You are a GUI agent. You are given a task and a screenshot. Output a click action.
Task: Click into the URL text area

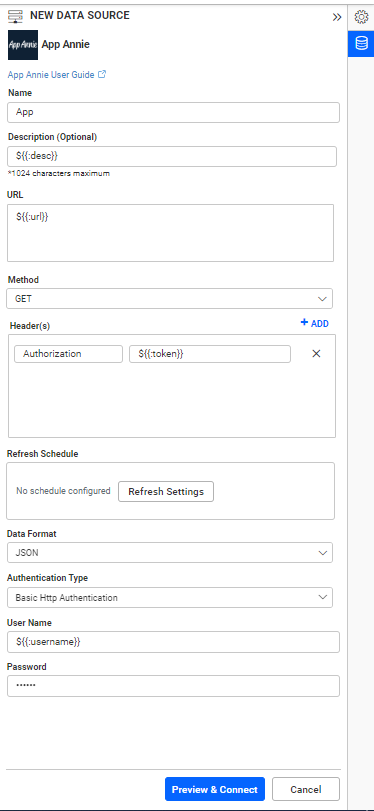[x=170, y=233]
